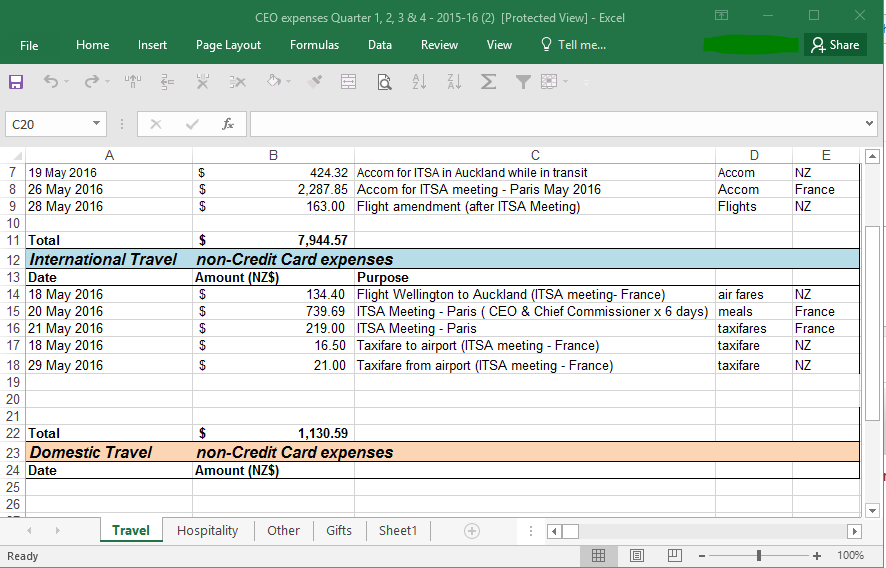886x568 pixels.
Task: Open the Review ribbon tab
Action: (x=439, y=45)
